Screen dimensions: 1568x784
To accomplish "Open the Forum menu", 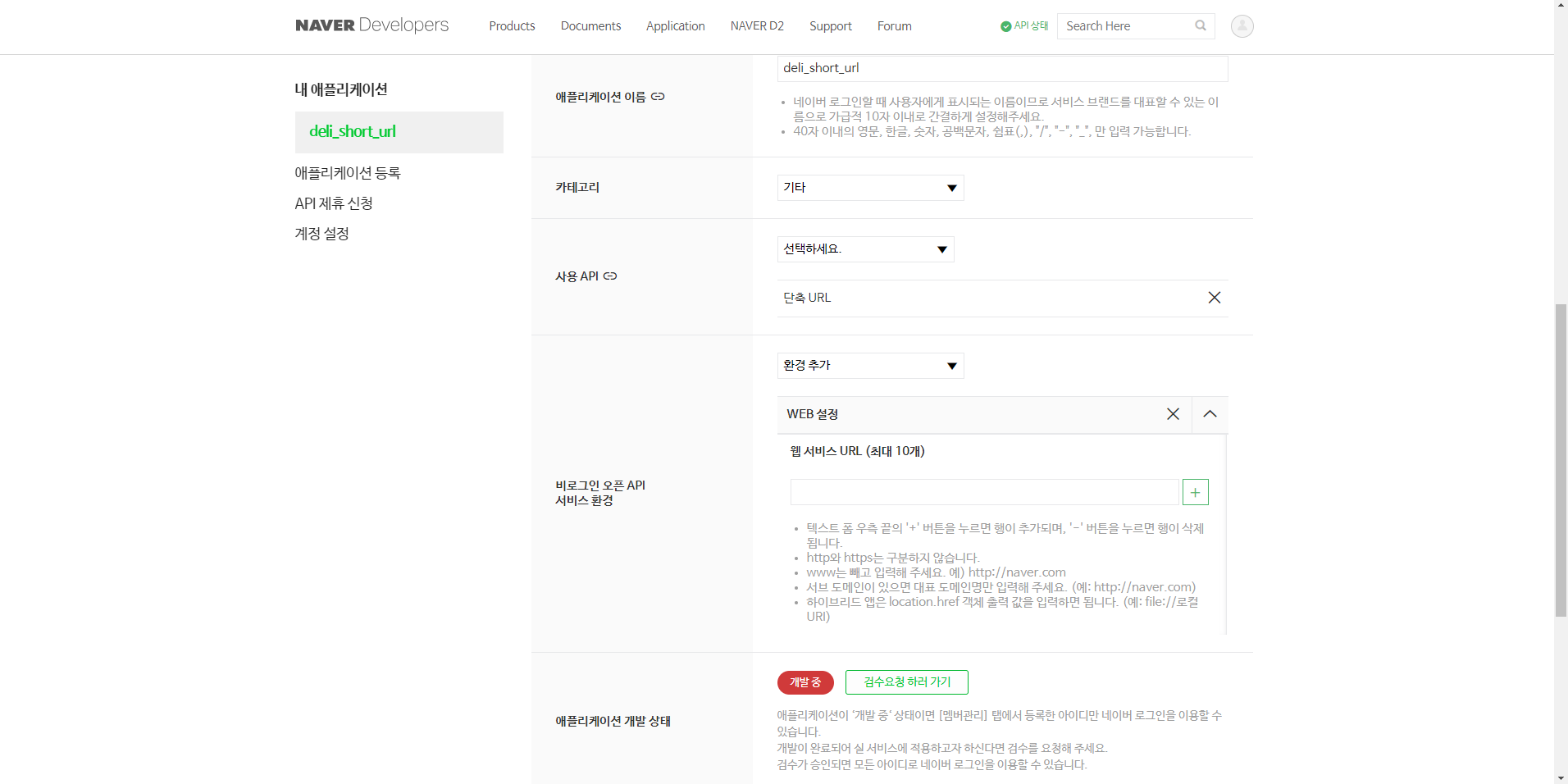I will coord(894,26).
